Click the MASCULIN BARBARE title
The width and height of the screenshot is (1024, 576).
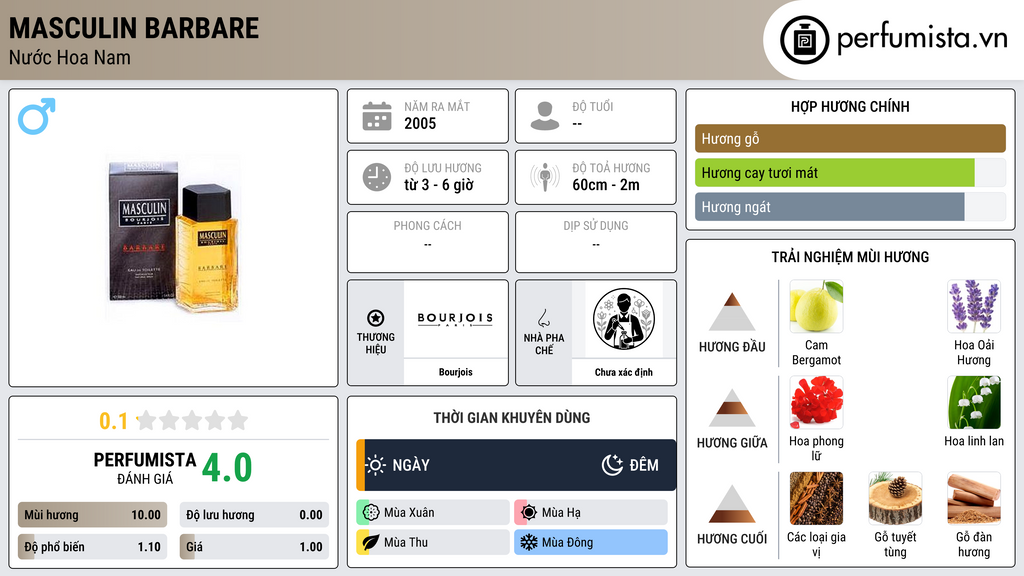tap(134, 28)
